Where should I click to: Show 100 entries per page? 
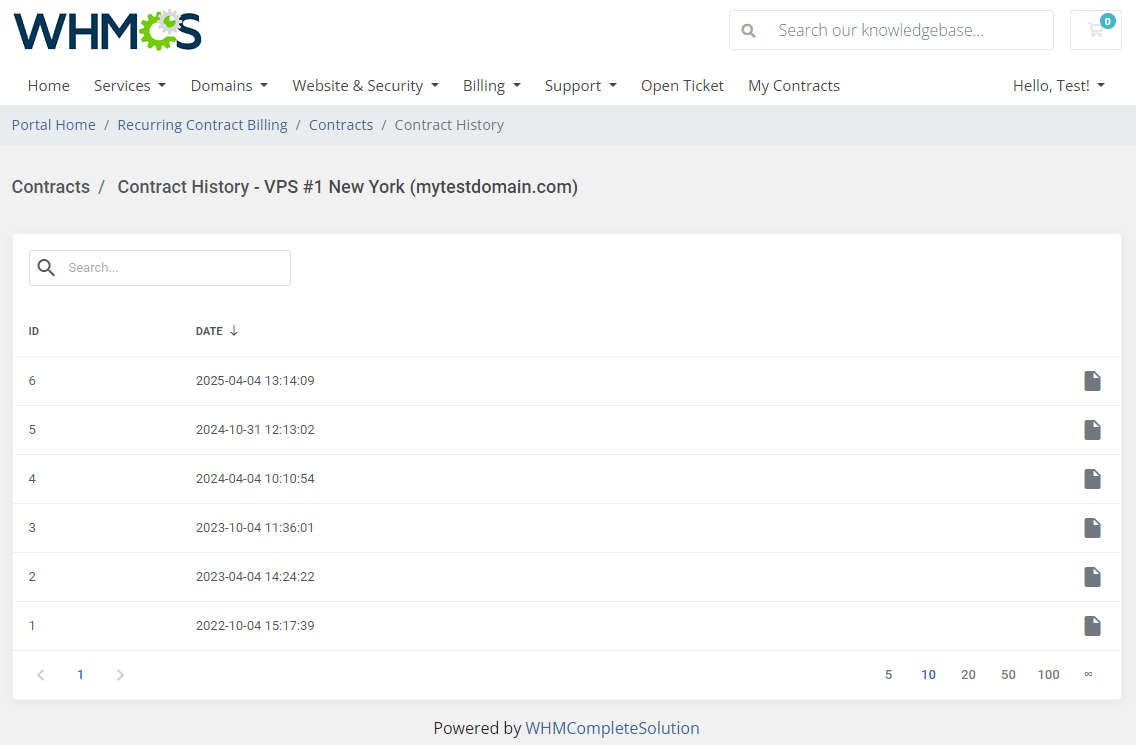click(1048, 674)
